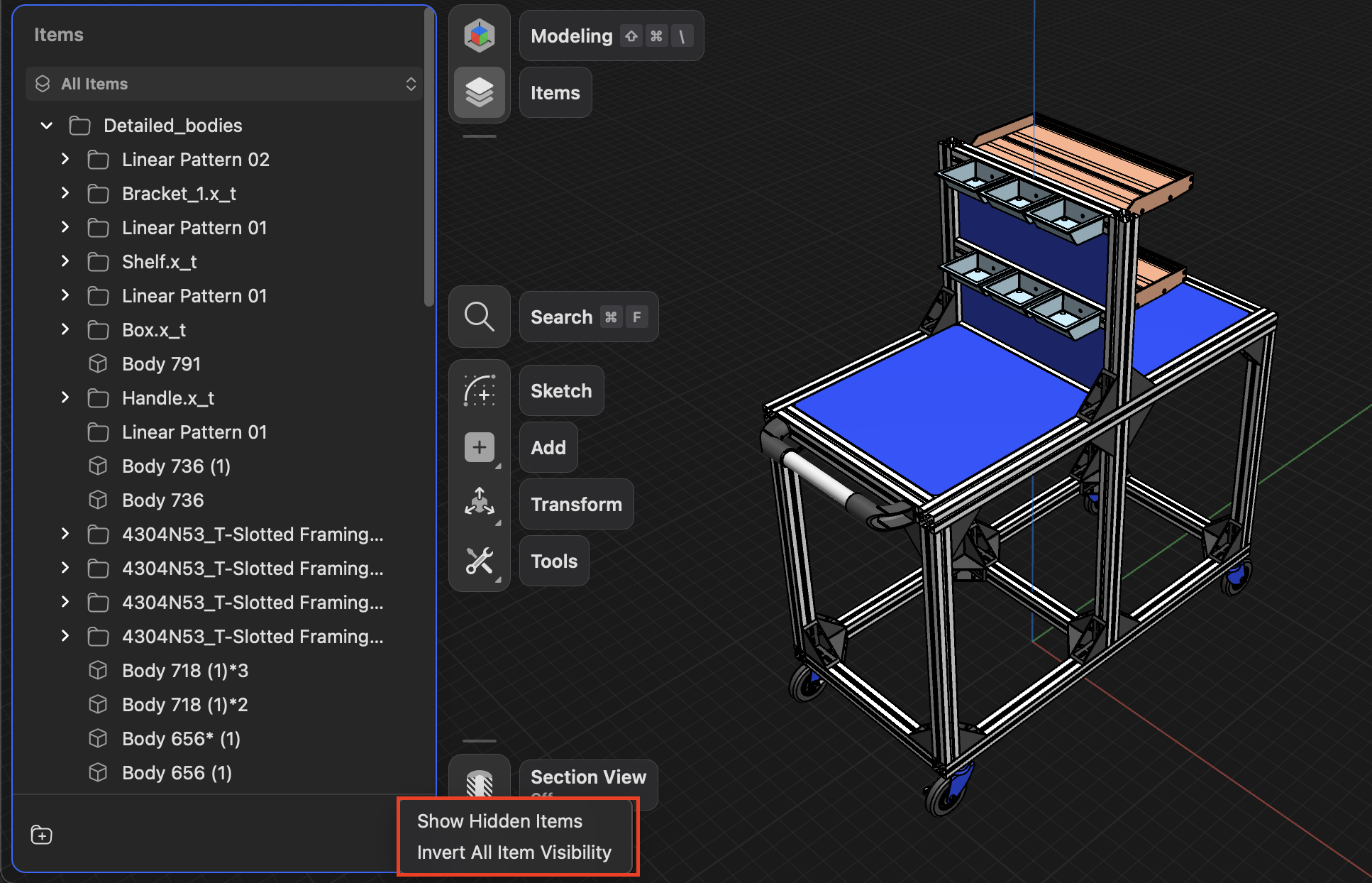
Task: Select Body 718 (1)*2 in list
Action: click(x=224, y=705)
